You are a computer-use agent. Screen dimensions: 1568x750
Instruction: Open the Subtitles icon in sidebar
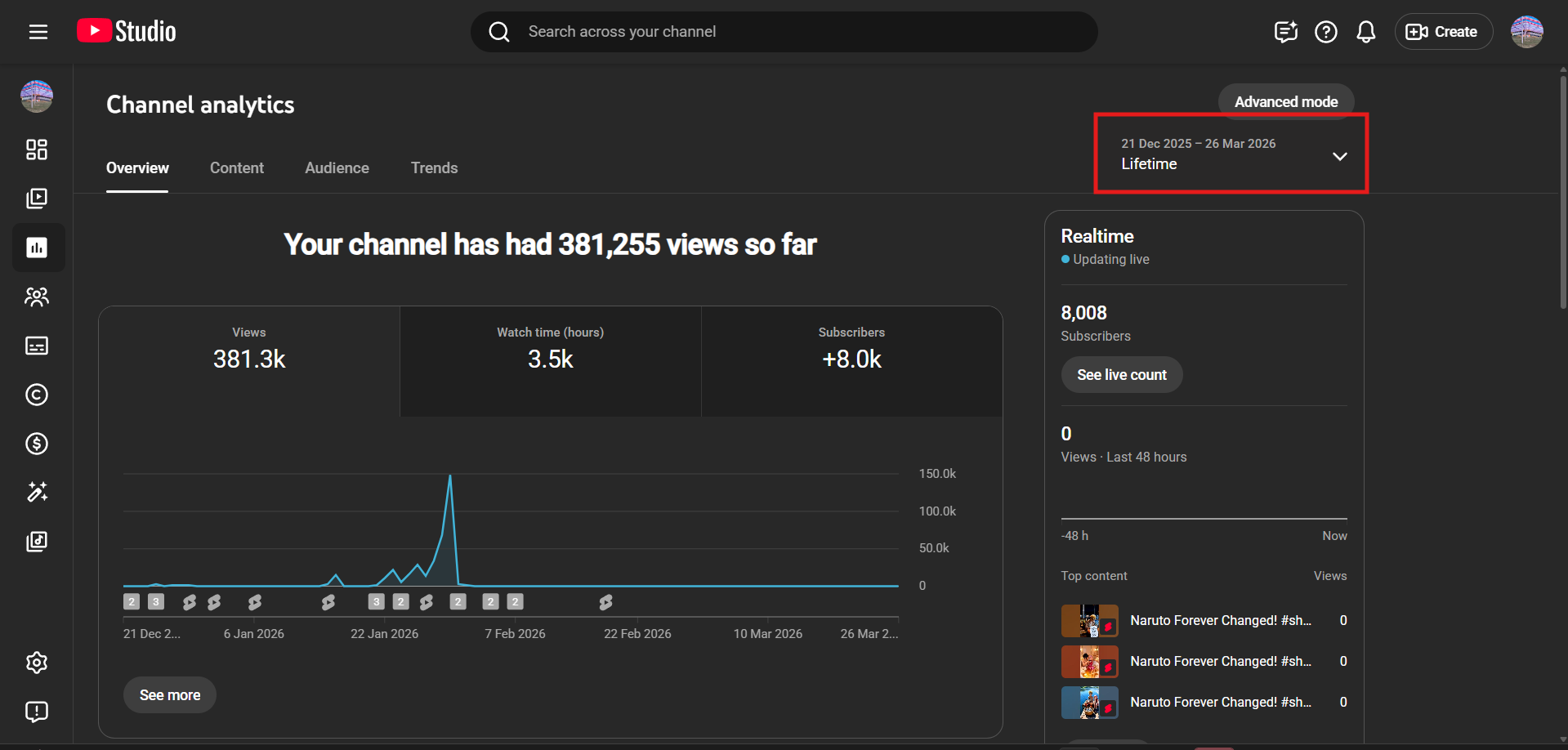[37, 346]
